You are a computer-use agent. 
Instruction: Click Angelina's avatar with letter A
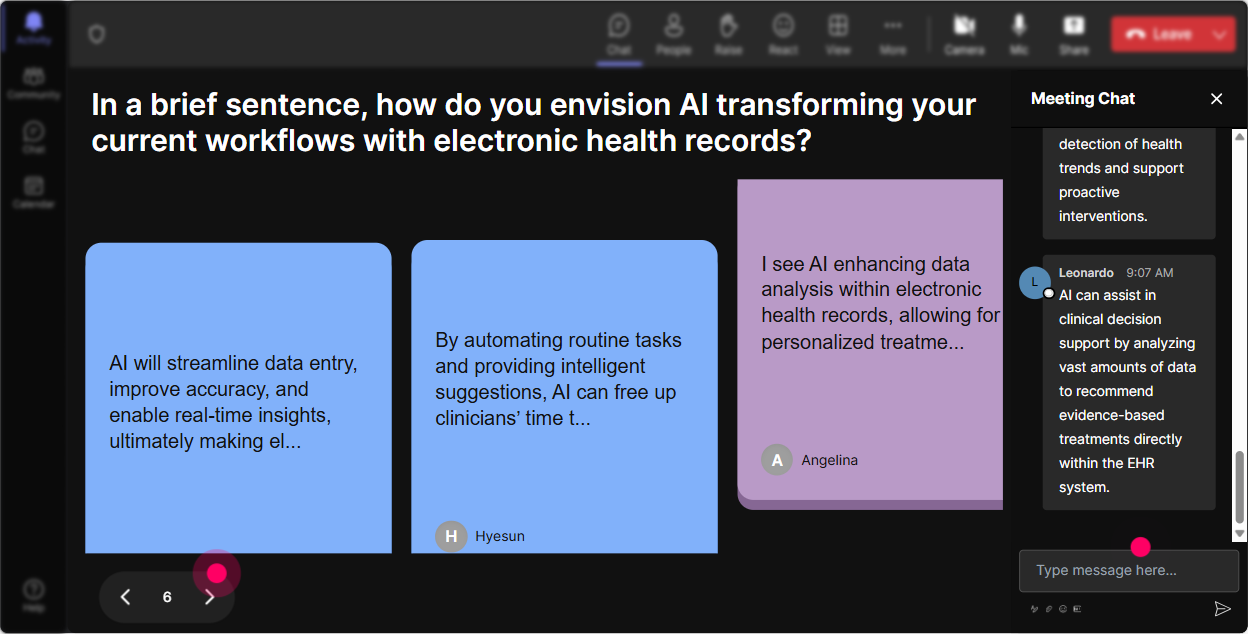[777, 460]
